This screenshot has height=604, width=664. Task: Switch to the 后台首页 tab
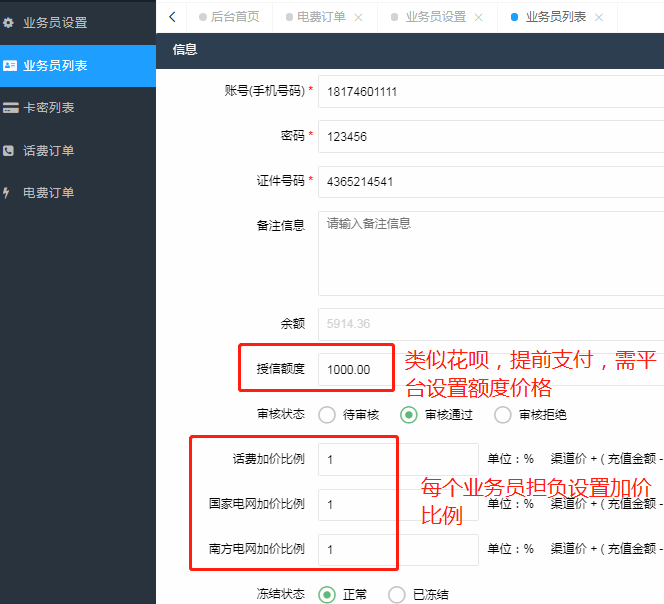pyautogui.click(x=229, y=17)
